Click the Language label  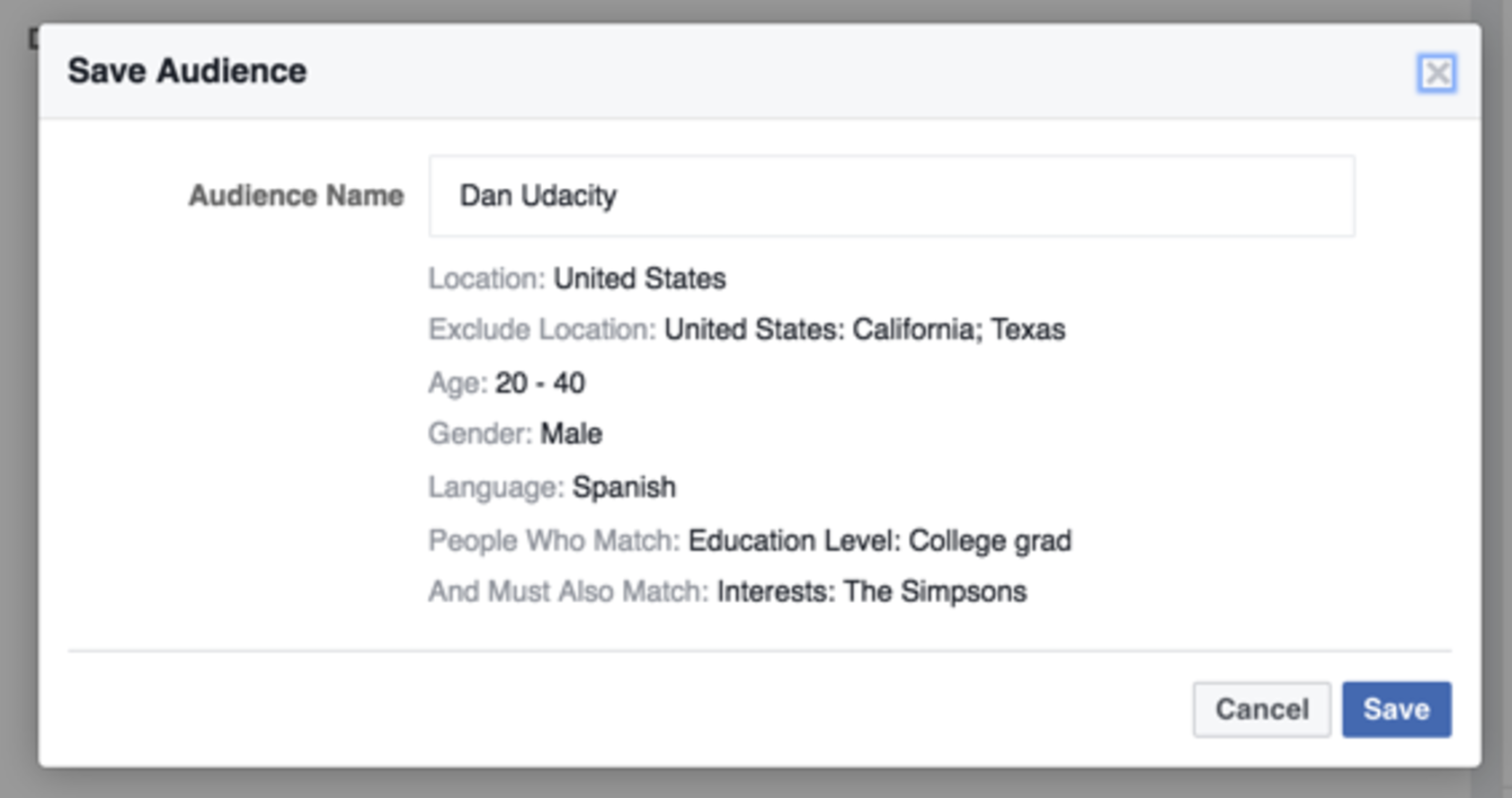click(495, 487)
